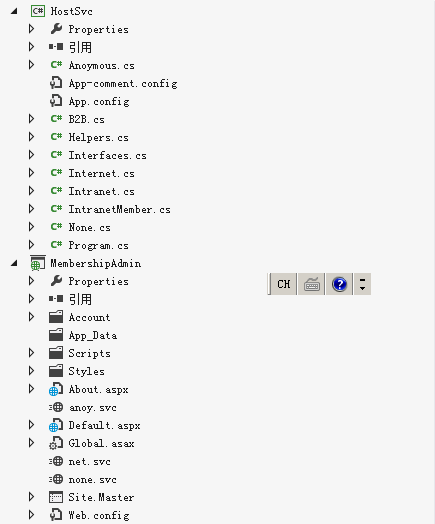Click the anoy.svc service file icon
Screen dimensions: 435x524
56,407
